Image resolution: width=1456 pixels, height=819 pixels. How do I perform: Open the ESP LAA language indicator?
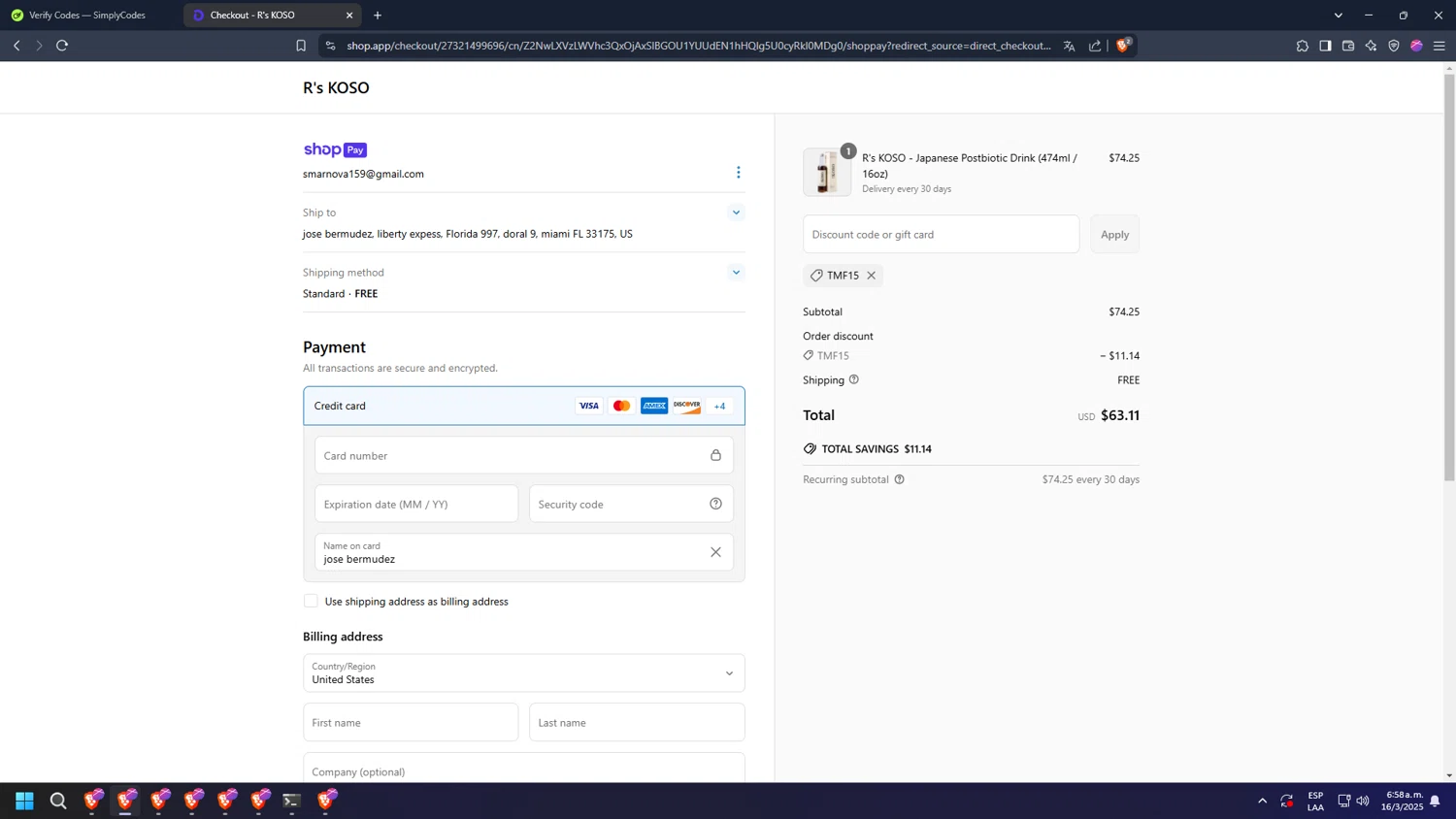[1315, 801]
